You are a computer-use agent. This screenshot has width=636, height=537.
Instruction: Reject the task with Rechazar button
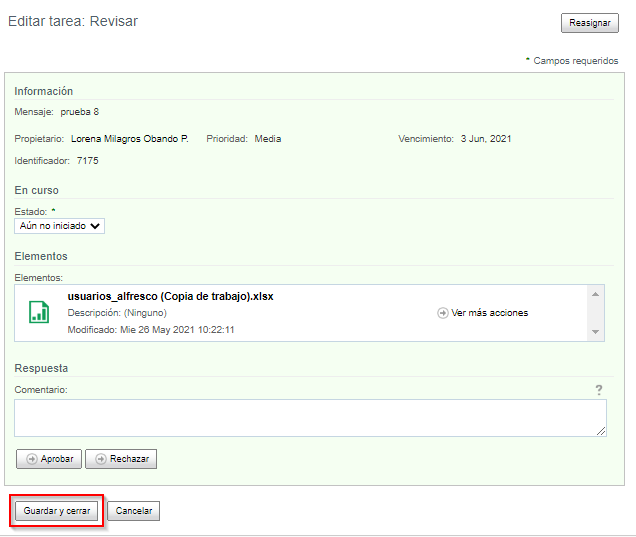121,459
